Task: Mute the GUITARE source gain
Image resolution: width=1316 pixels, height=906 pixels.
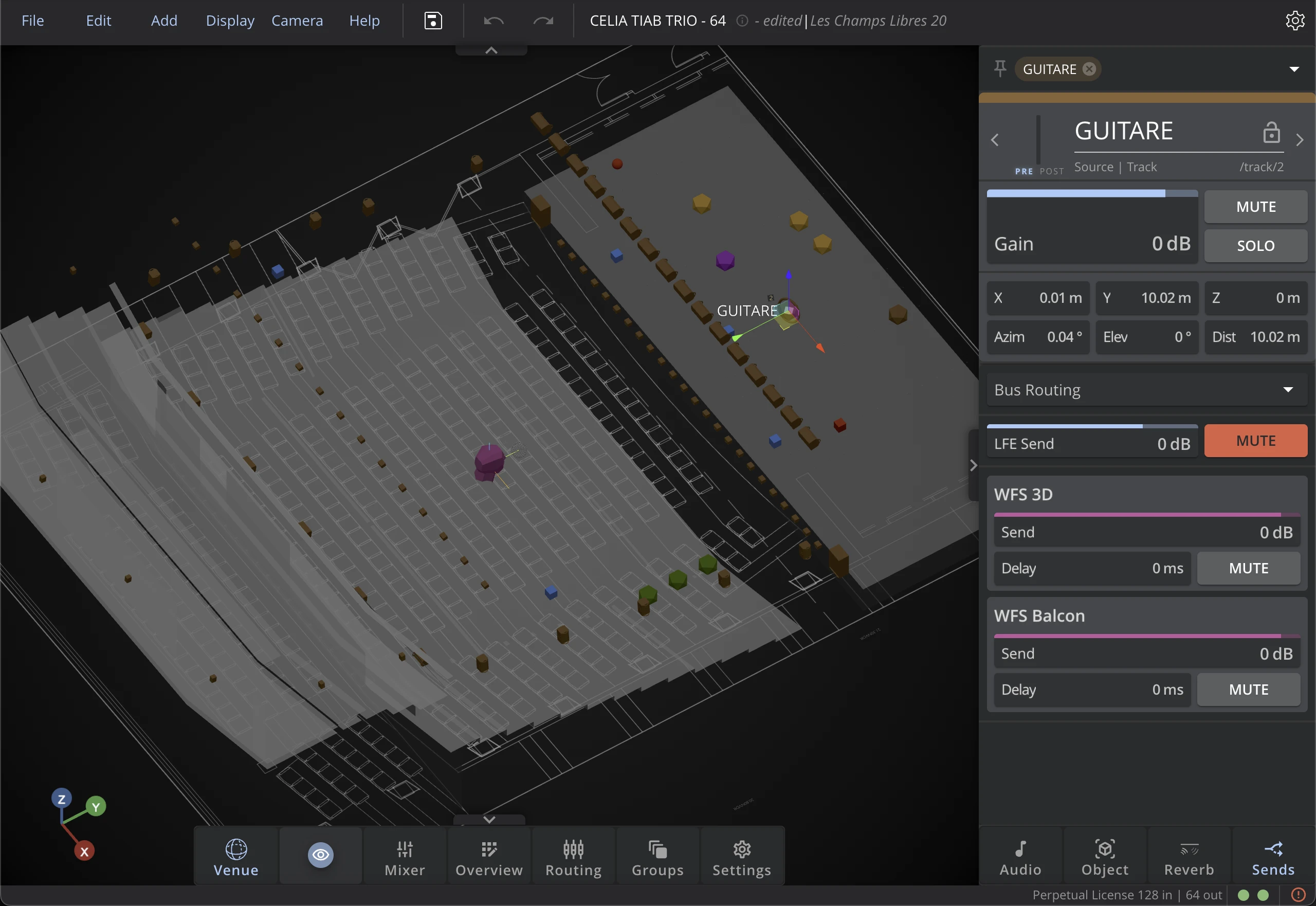Action: tap(1256, 207)
